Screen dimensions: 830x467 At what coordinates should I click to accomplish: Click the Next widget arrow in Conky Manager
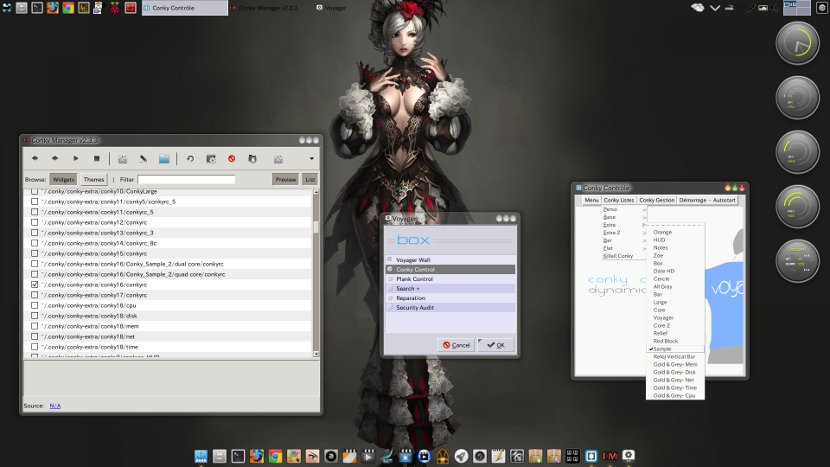point(55,158)
